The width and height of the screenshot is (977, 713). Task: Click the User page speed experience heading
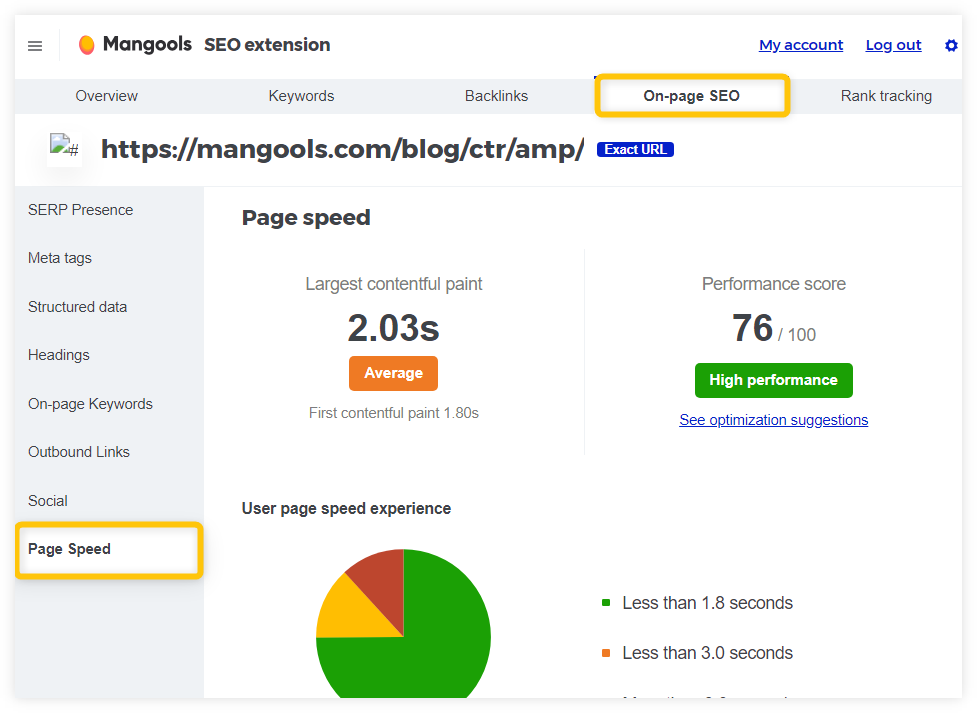pos(346,509)
